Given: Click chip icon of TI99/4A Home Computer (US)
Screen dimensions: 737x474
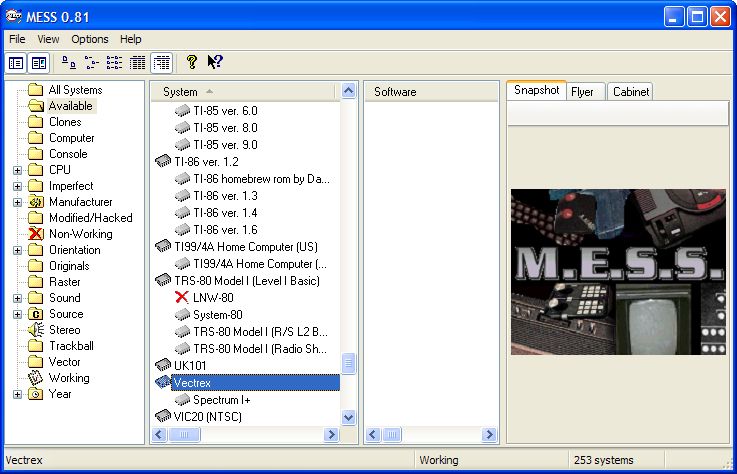Looking at the screenshot, I should point(163,246).
